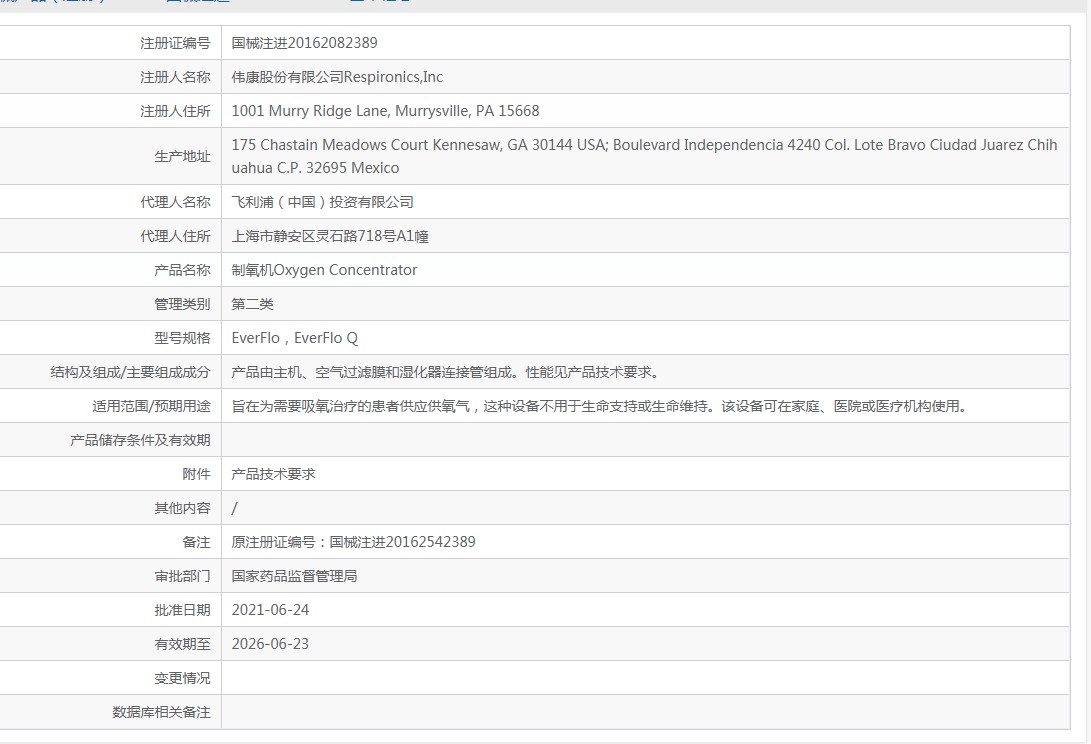Select product name 制氧机Oxygen Concentrator
Viewport: 1091px width, 744px height.
click(324, 270)
